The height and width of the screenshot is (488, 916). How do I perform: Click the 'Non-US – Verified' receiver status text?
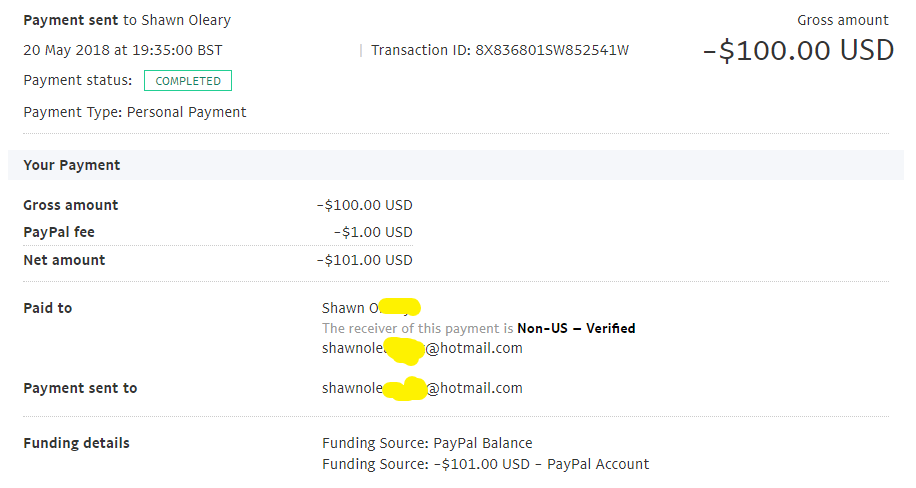tap(576, 328)
